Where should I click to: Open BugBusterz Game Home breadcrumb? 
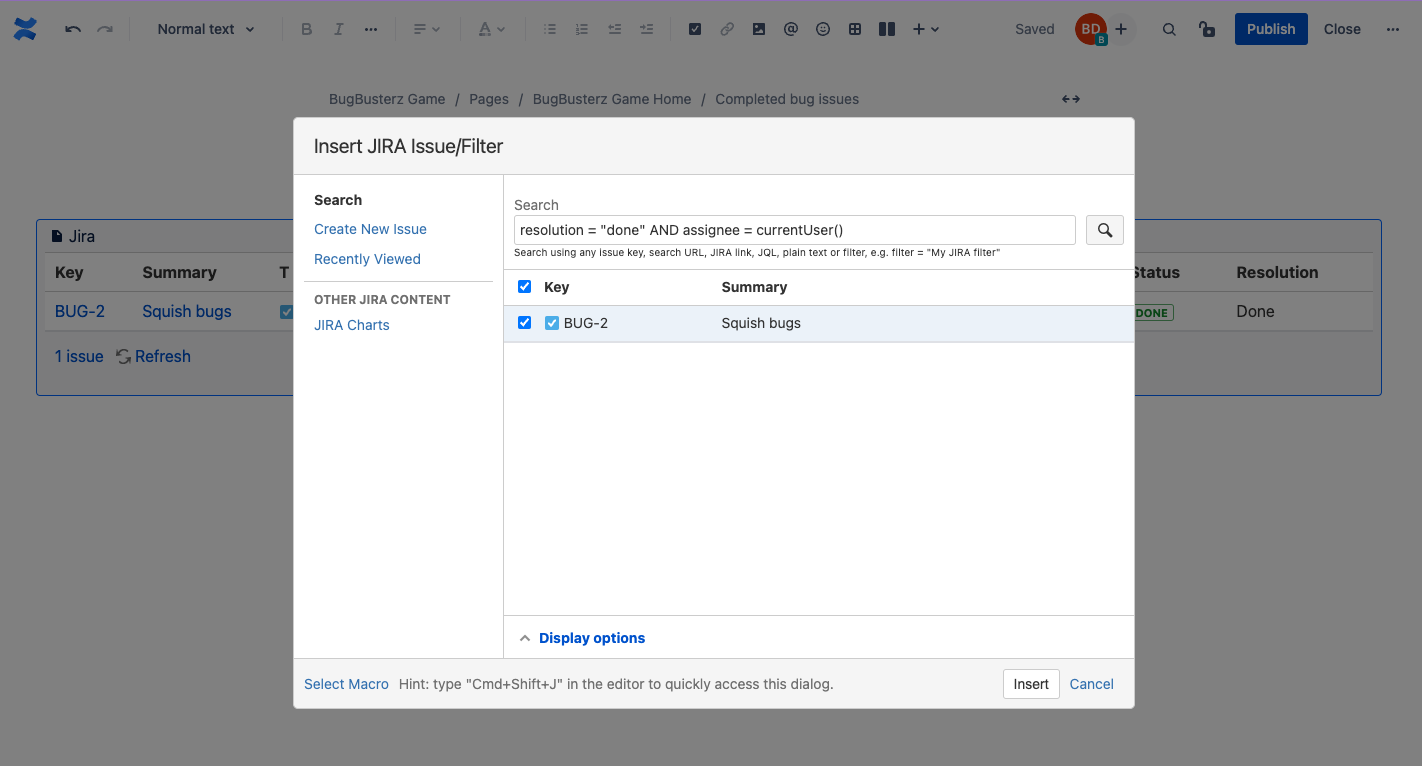coord(612,99)
